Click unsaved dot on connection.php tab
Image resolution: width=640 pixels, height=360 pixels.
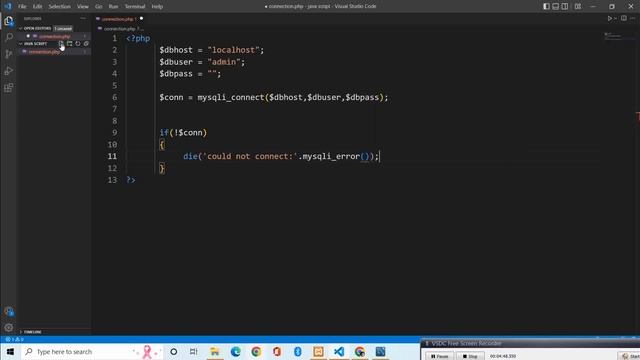[141, 18]
